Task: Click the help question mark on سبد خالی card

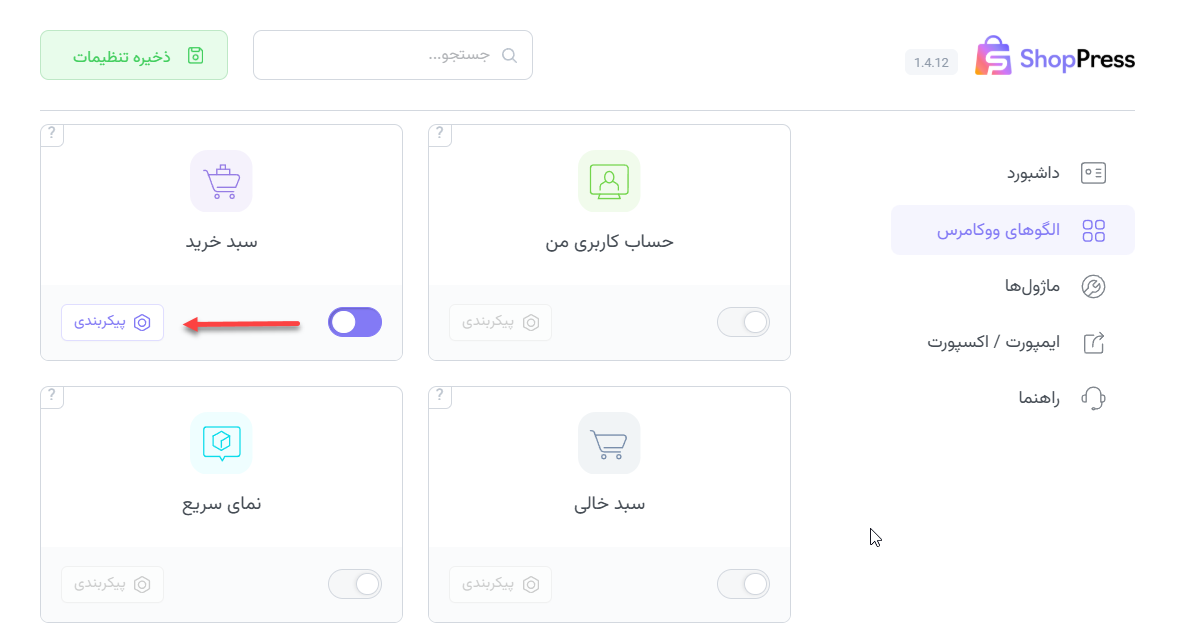Action: [440, 397]
